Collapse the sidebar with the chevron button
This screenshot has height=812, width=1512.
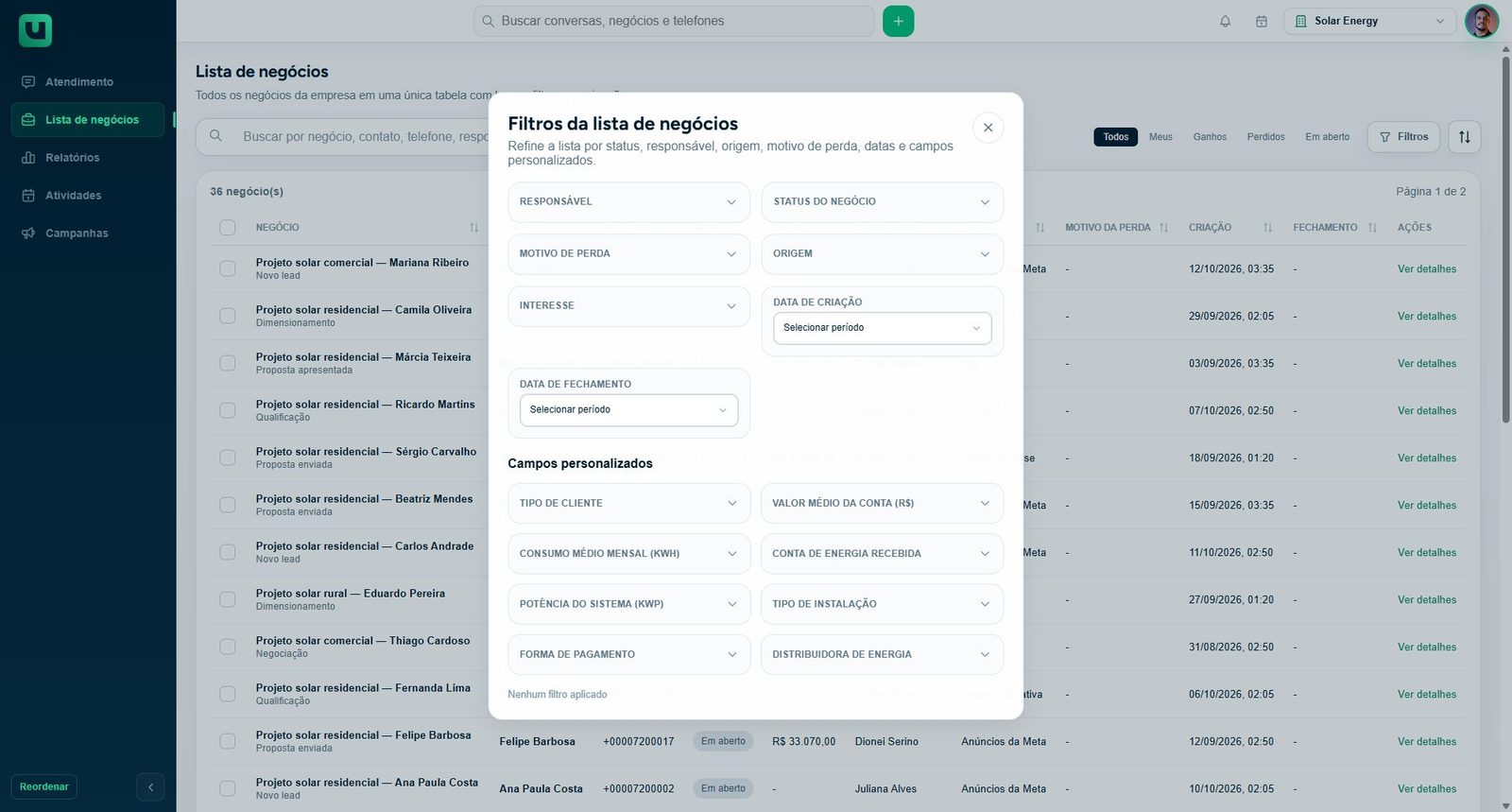point(150,786)
